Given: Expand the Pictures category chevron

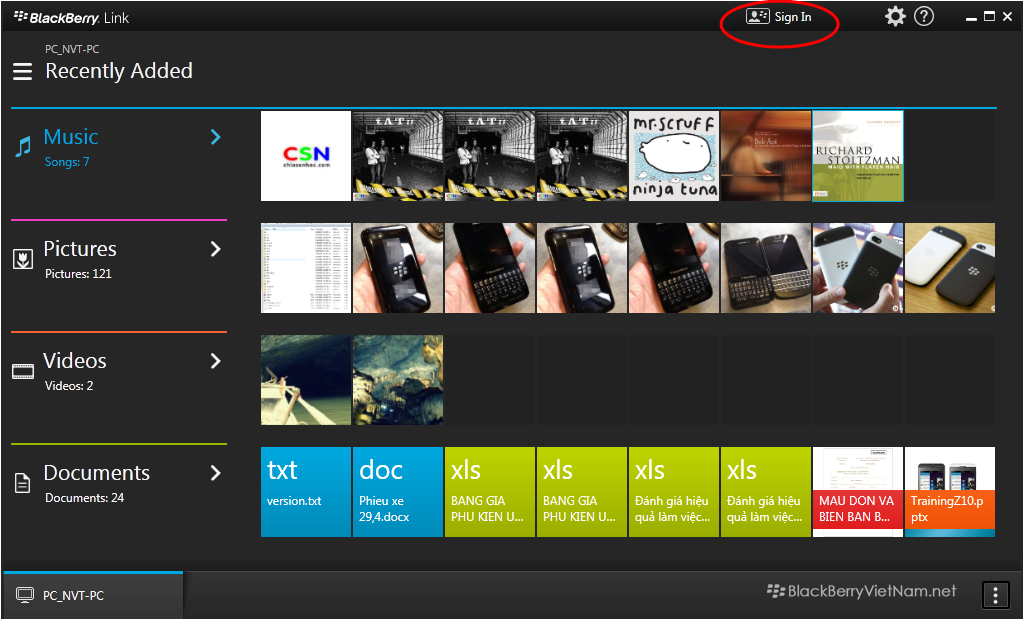Looking at the screenshot, I should tap(215, 249).
